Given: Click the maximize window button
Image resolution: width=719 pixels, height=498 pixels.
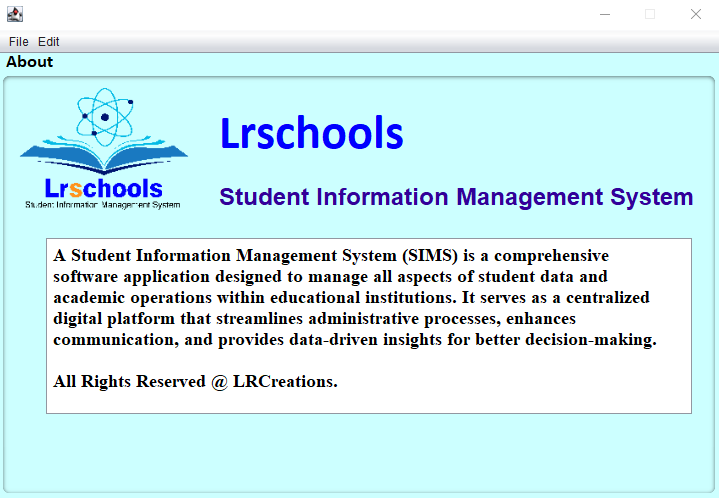Looking at the screenshot, I should point(650,14).
